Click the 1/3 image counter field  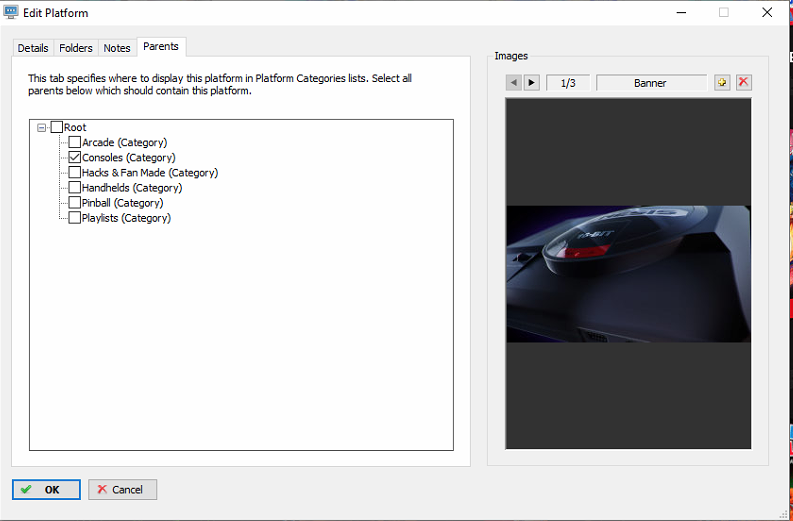tap(568, 83)
